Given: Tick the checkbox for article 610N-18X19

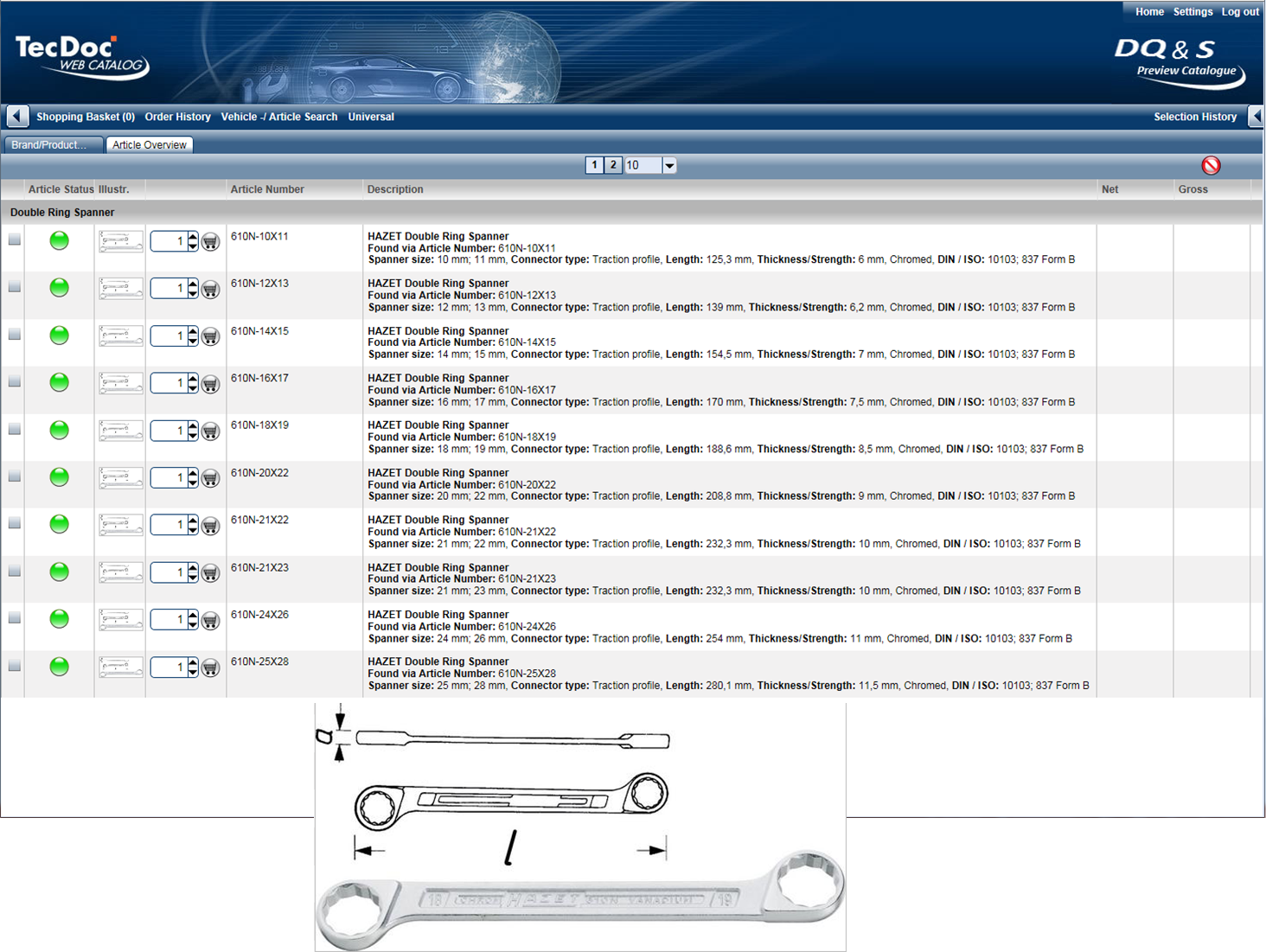Looking at the screenshot, I should coord(15,428).
